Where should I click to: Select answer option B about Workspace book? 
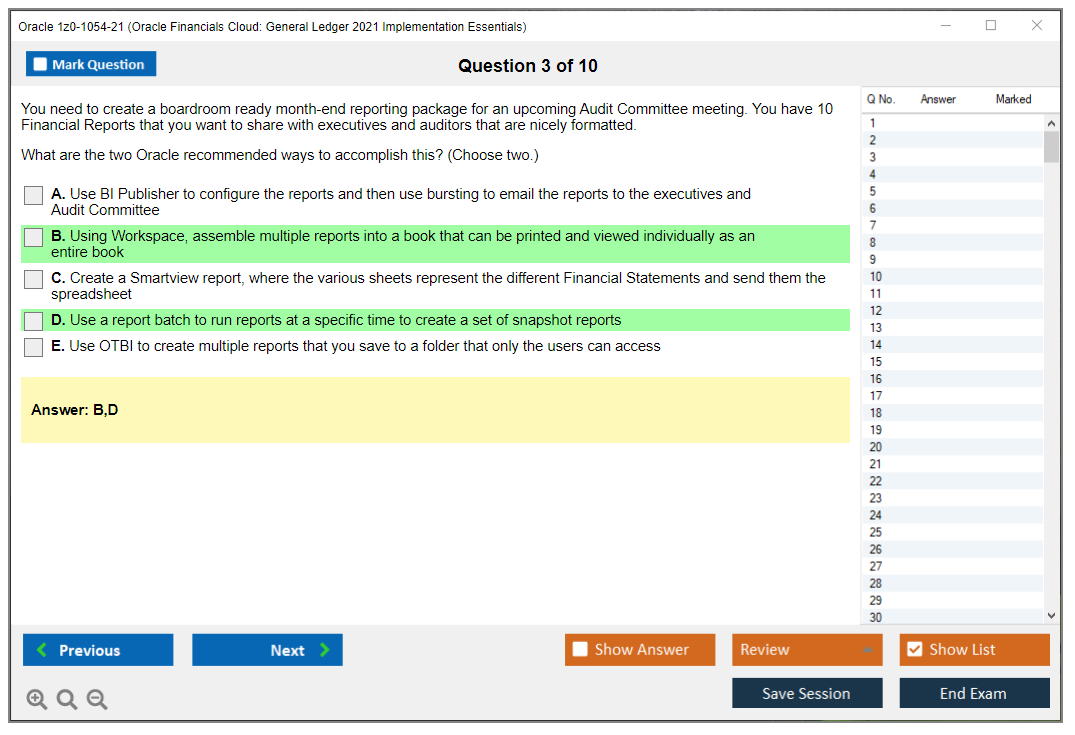34,238
